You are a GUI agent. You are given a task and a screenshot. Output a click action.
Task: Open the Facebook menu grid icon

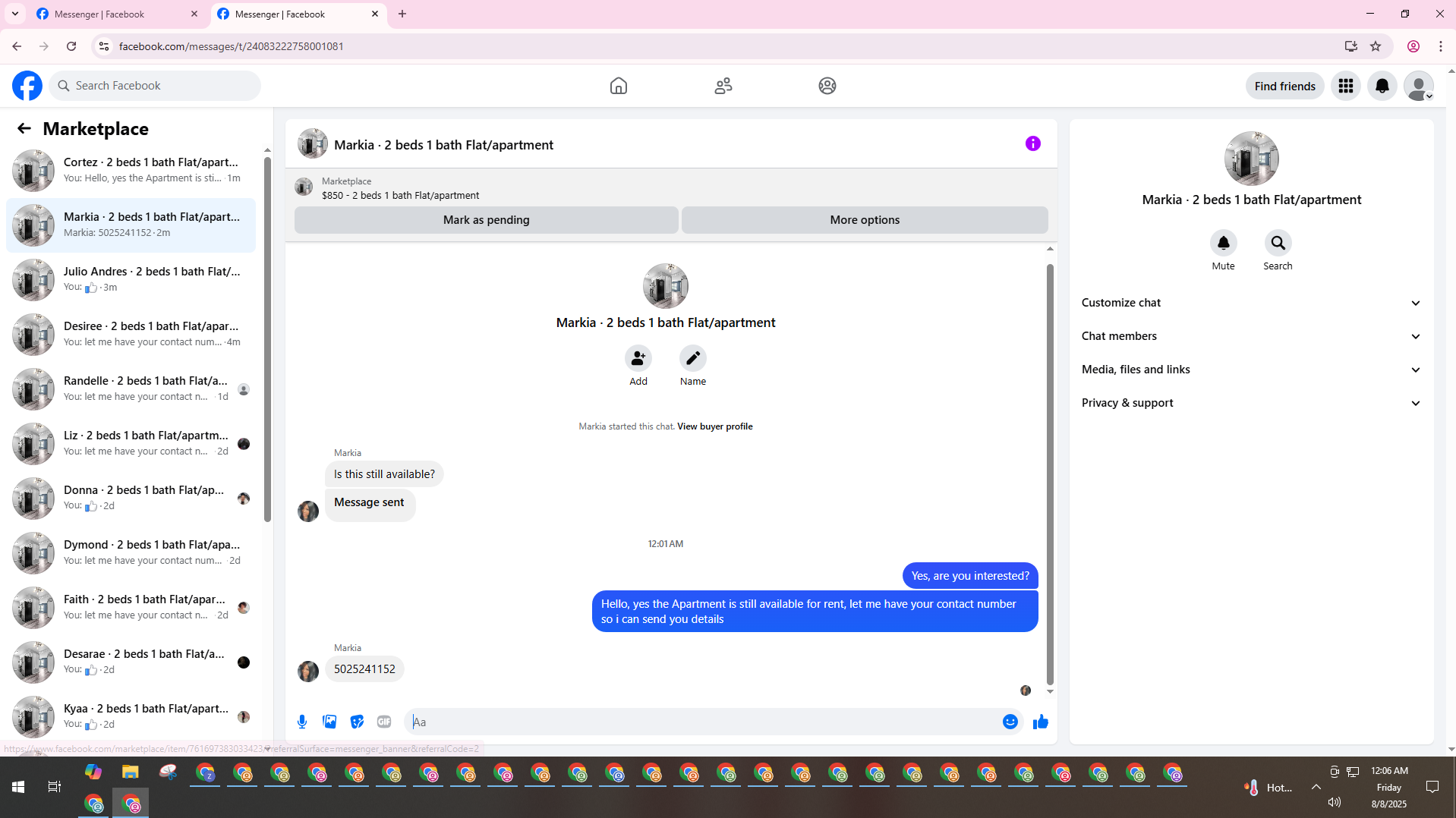coord(1346,86)
